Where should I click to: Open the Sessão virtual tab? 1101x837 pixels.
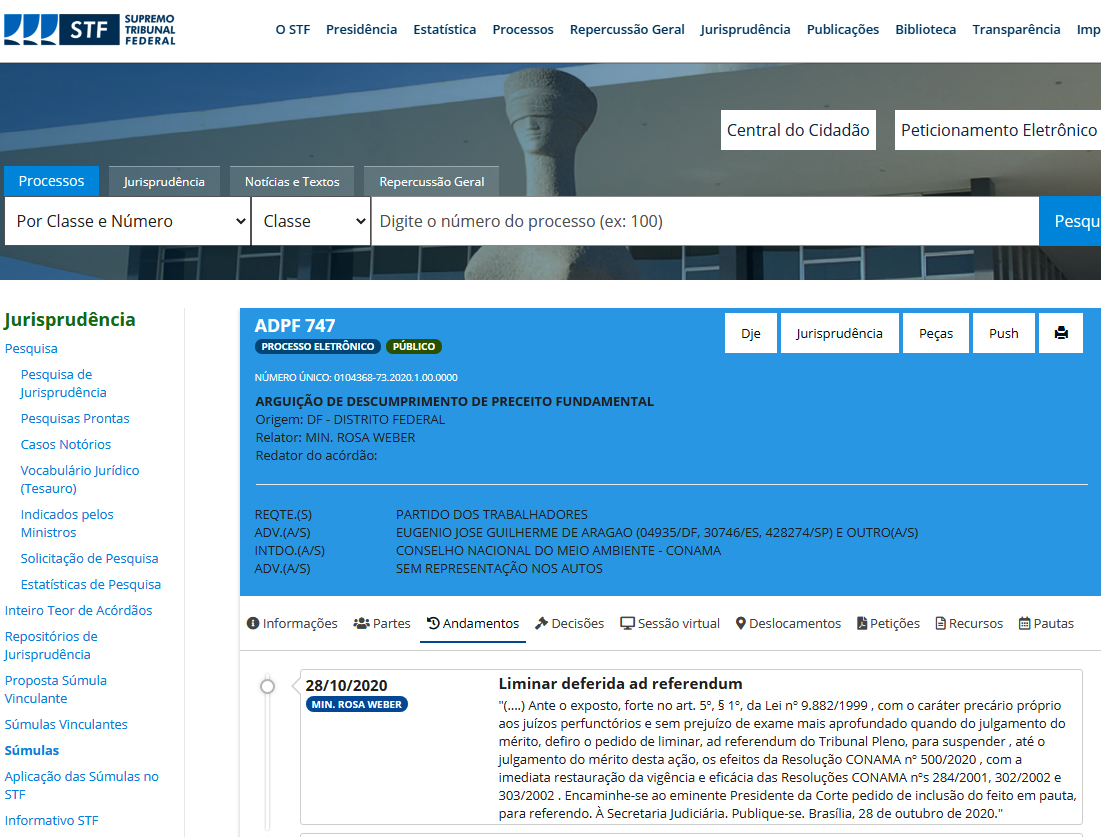[670, 624]
